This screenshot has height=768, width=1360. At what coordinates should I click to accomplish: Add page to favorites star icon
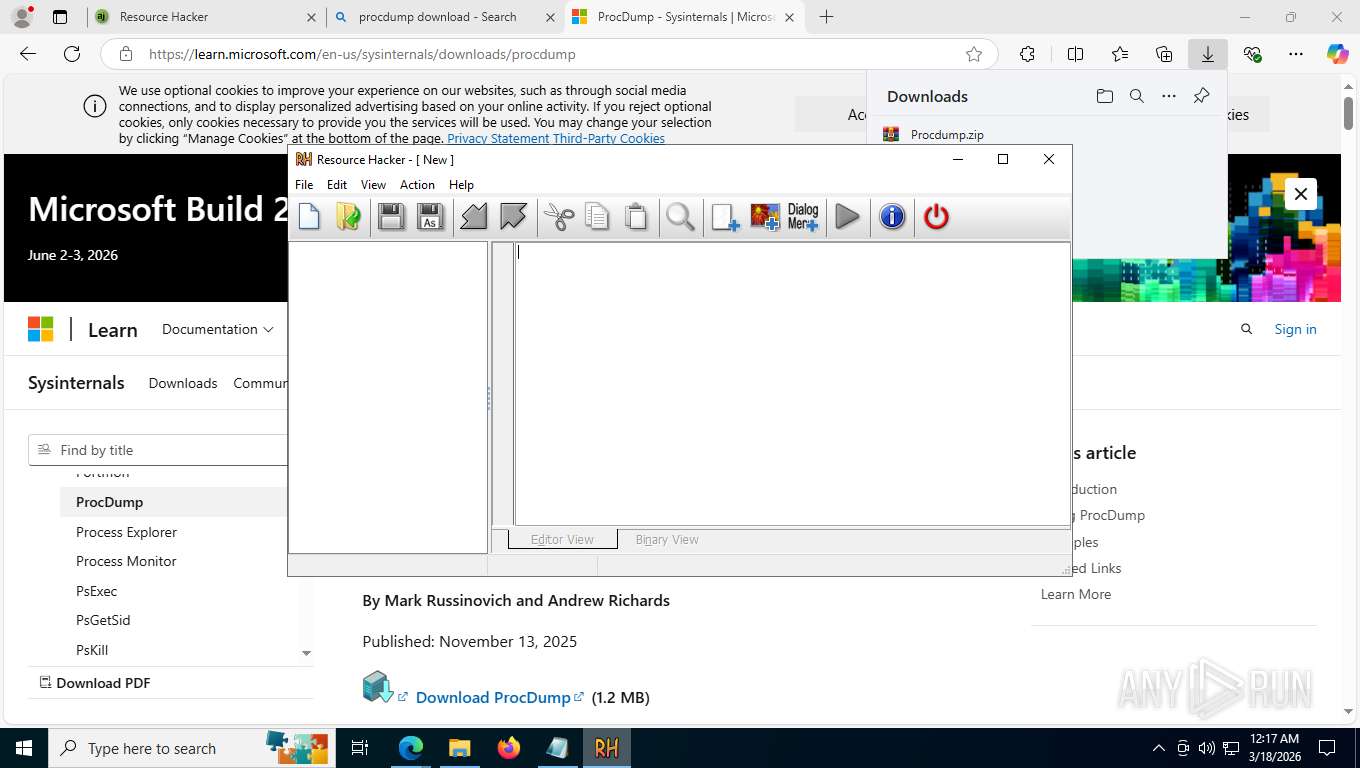click(974, 54)
